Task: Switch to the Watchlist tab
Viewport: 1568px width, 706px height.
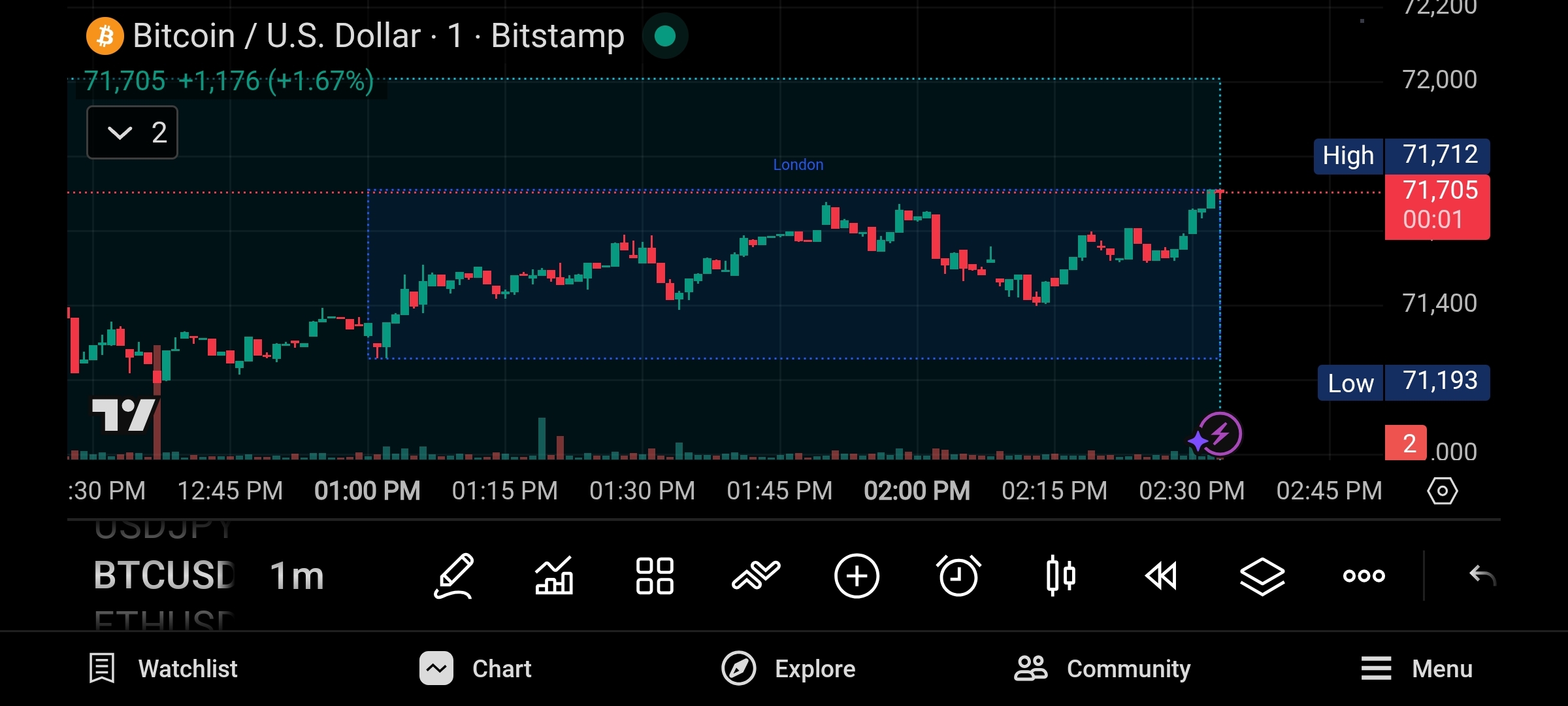Action: [x=164, y=669]
